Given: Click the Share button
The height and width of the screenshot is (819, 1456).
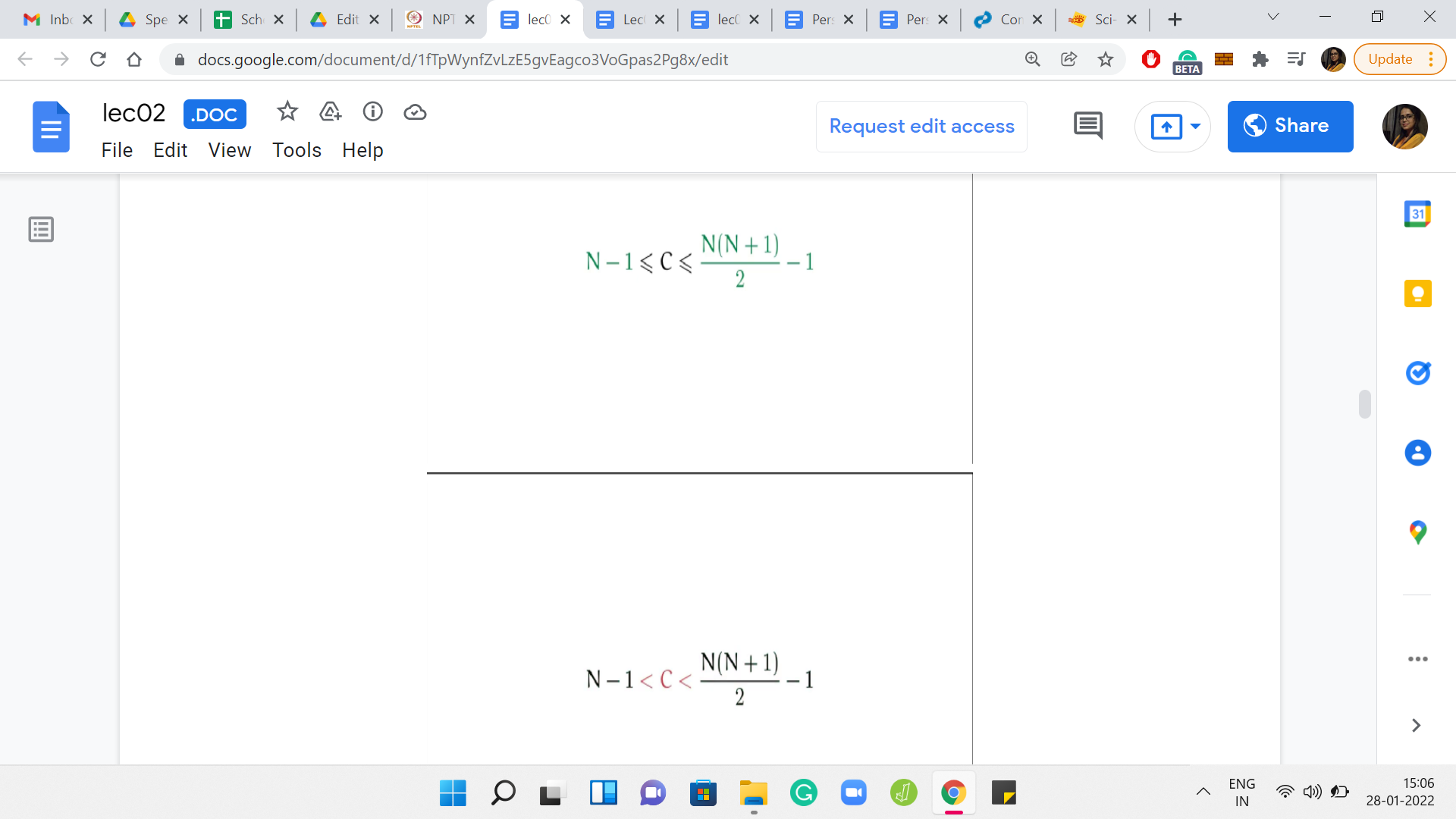Looking at the screenshot, I should click(1290, 126).
